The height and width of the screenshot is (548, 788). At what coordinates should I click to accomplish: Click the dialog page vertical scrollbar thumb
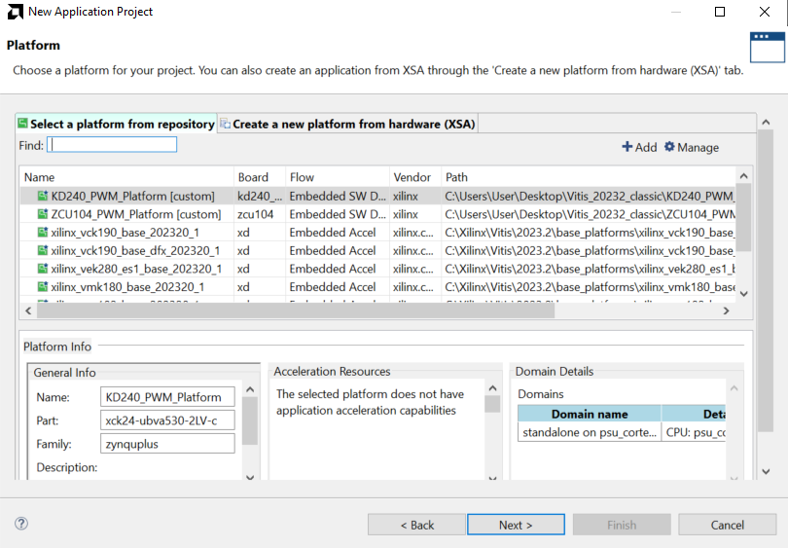(x=765, y=281)
